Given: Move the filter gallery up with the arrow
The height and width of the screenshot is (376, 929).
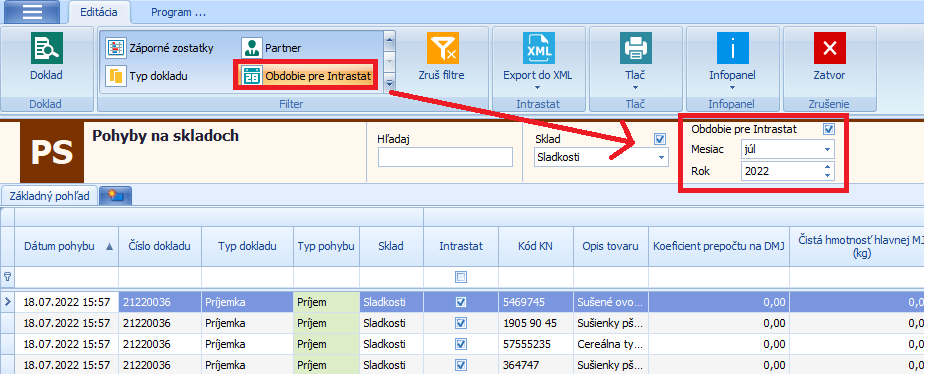Looking at the screenshot, I should coord(390,41).
